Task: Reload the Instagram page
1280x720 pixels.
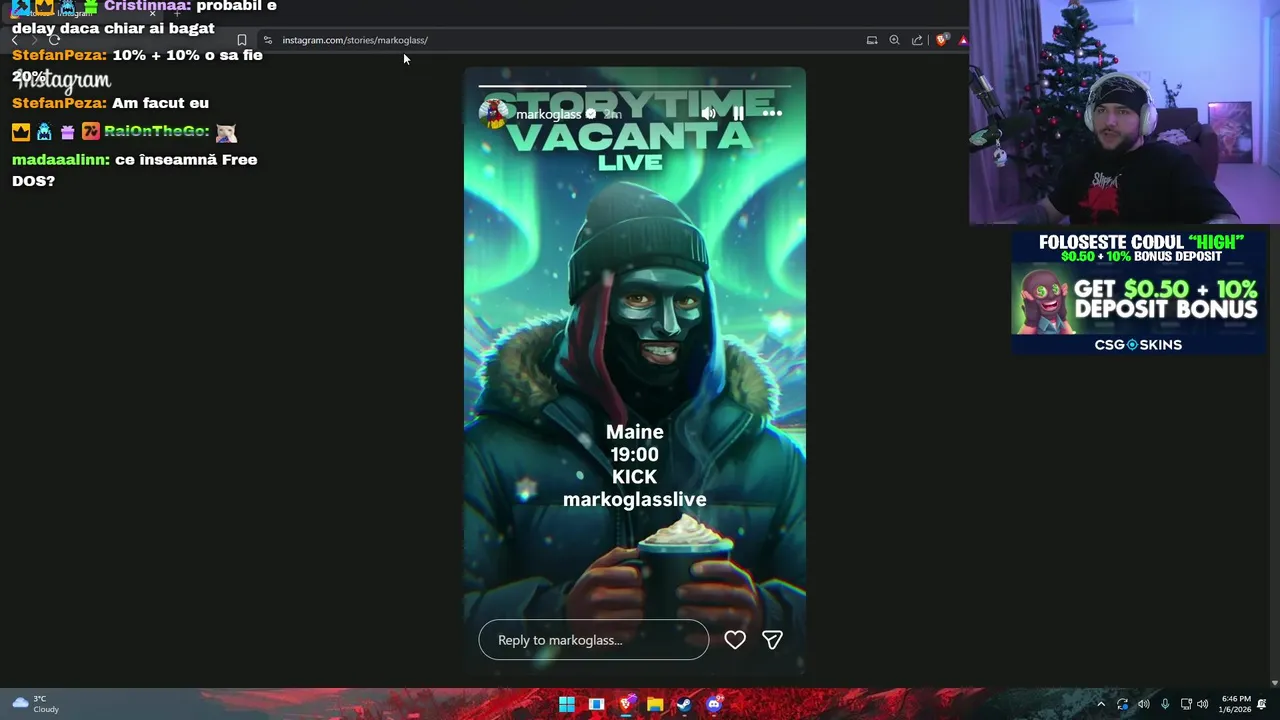Action: coord(55,40)
